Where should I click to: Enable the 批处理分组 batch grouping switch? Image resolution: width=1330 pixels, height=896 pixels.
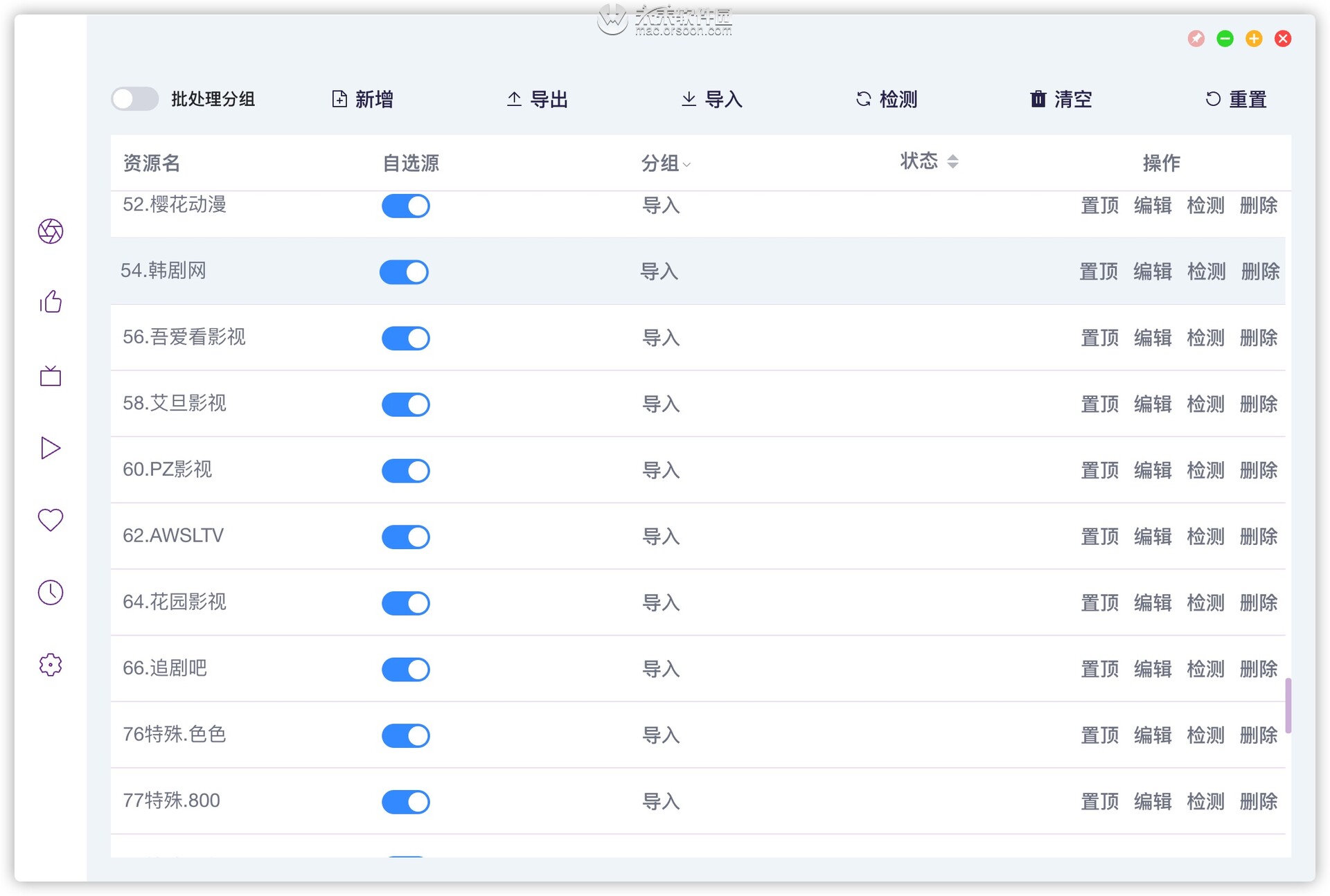[134, 98]
